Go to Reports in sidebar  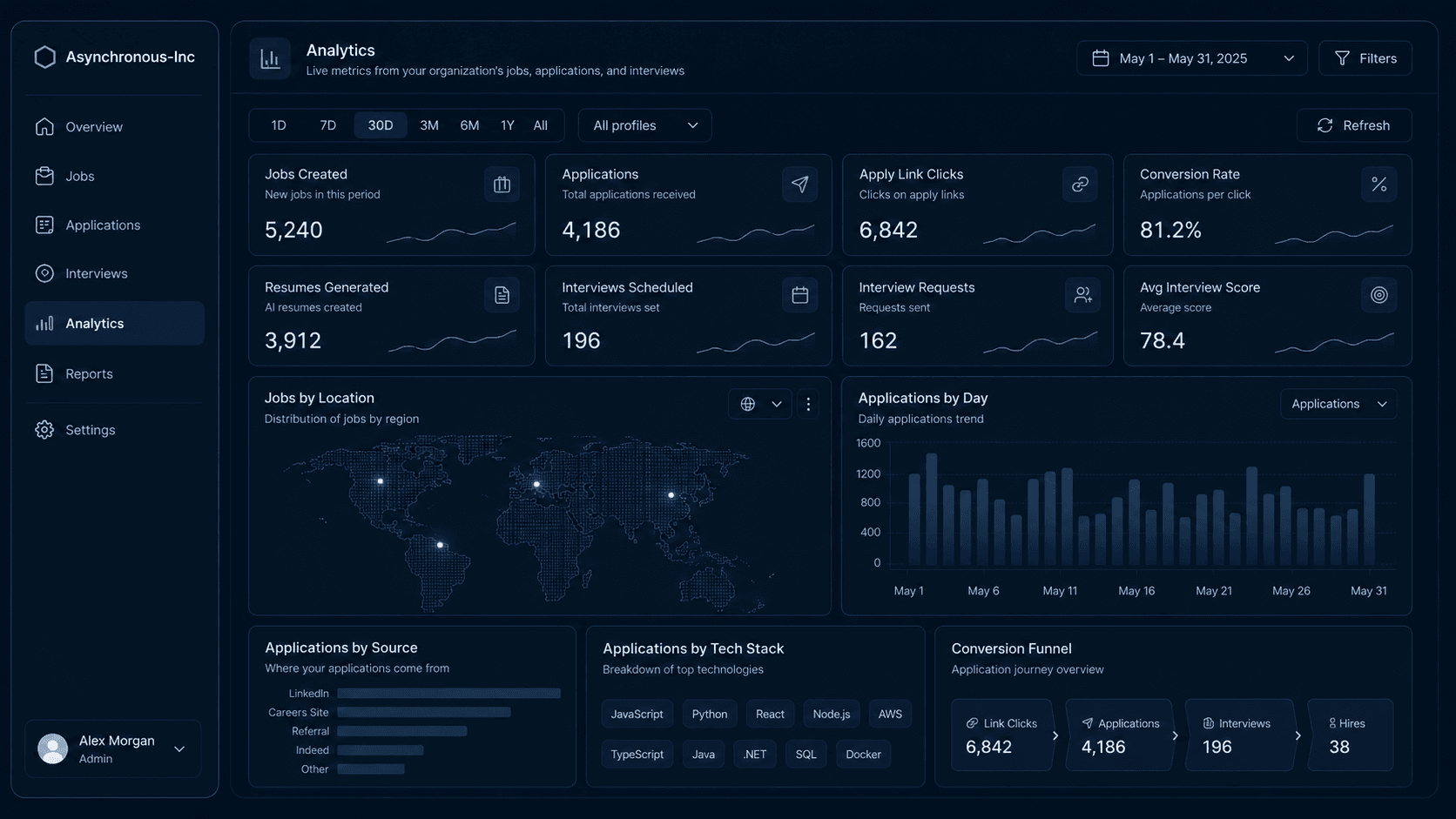pyautogui.click(x=114, y=373)
